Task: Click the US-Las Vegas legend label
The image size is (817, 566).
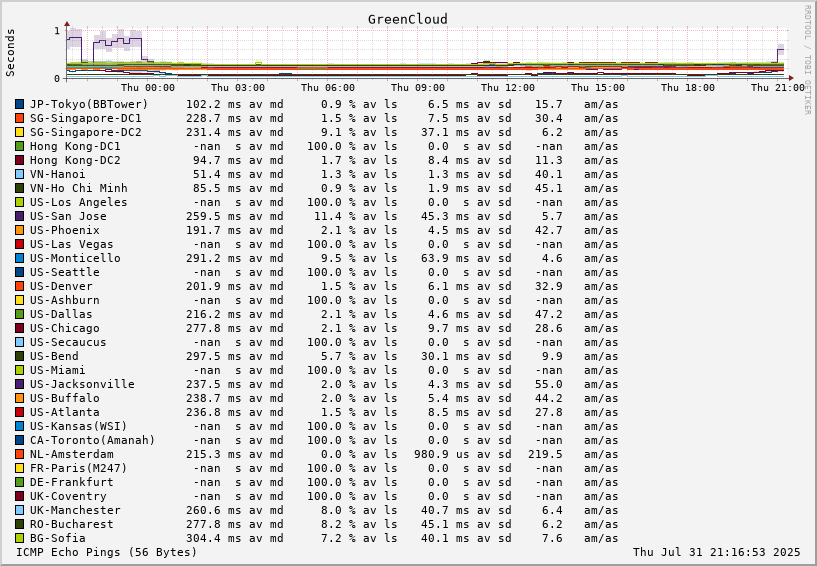Action: [71, 244]
